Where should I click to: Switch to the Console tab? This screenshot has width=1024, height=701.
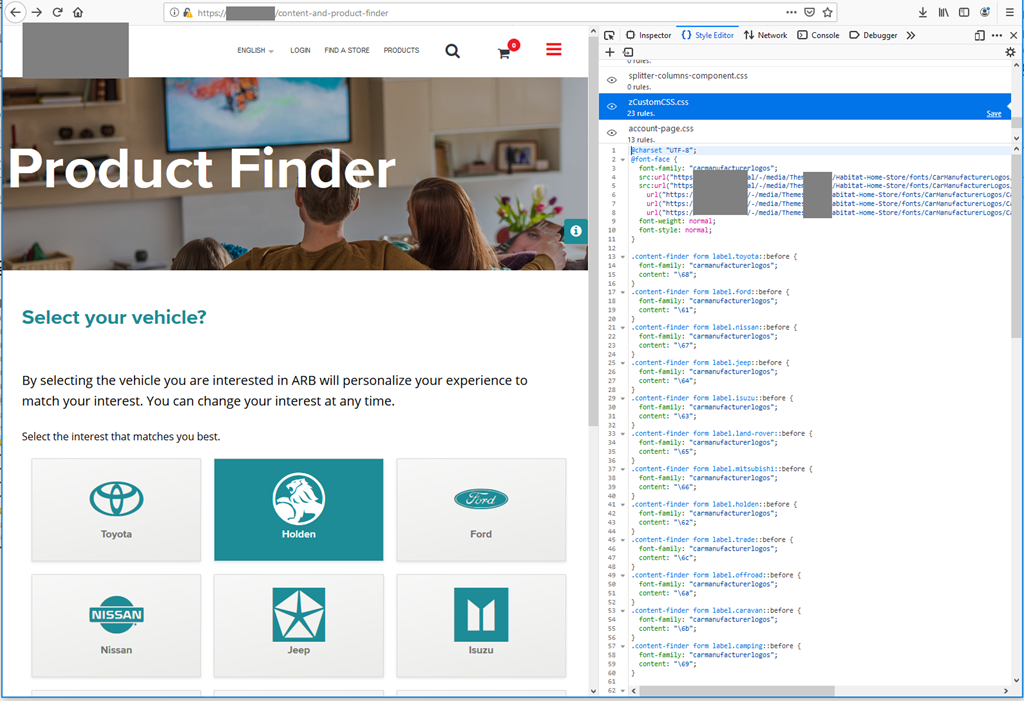(818, 35)
